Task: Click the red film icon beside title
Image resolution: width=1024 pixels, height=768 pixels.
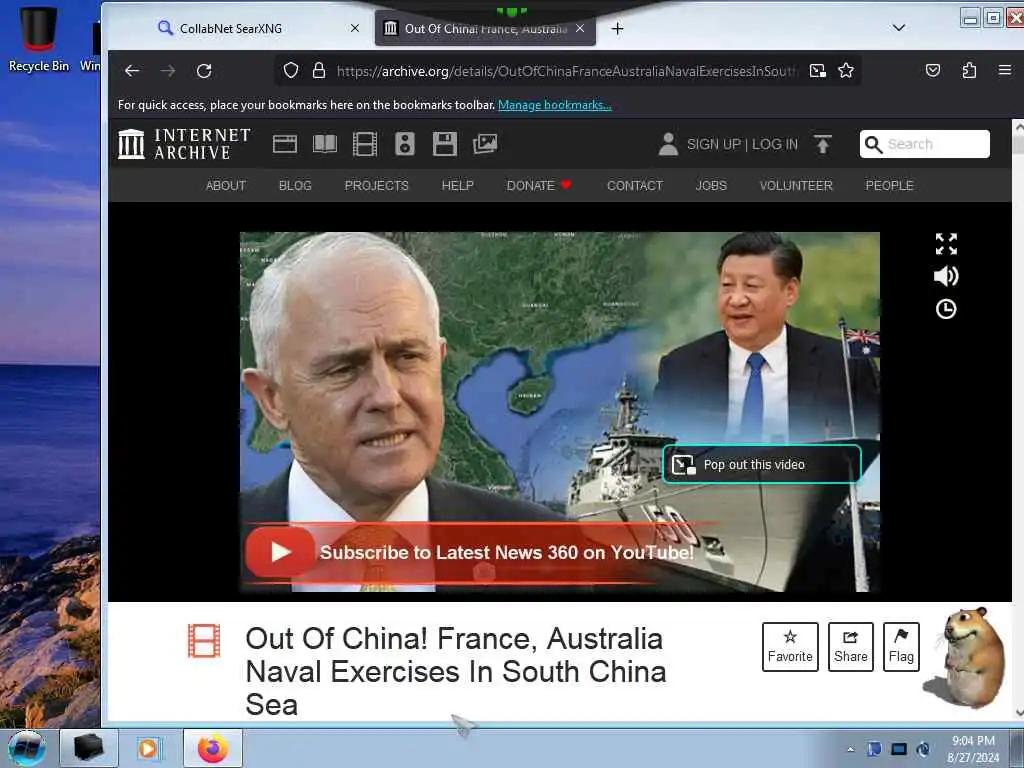Action: click(x=204, y=641)
